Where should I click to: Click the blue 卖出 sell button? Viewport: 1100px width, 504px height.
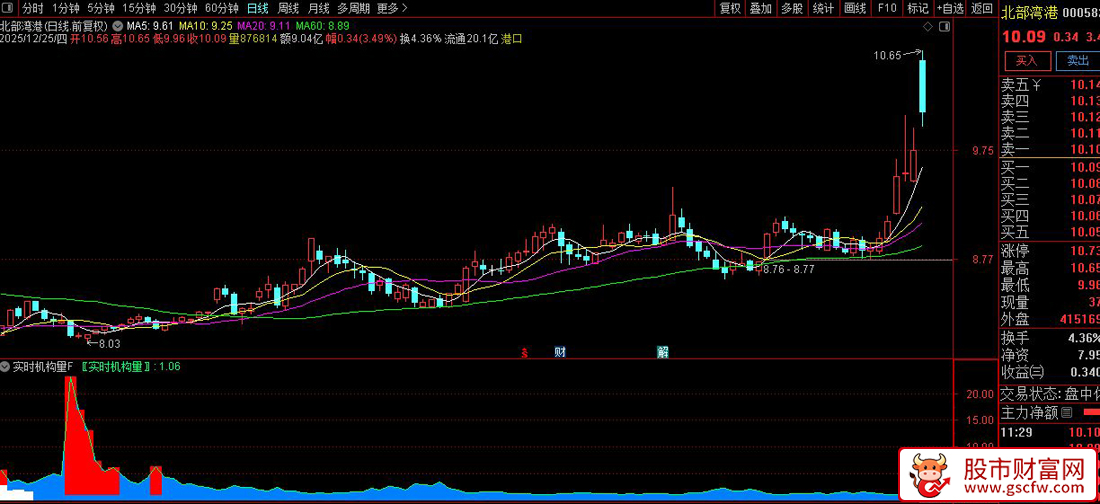click(x=1078, y=60)
